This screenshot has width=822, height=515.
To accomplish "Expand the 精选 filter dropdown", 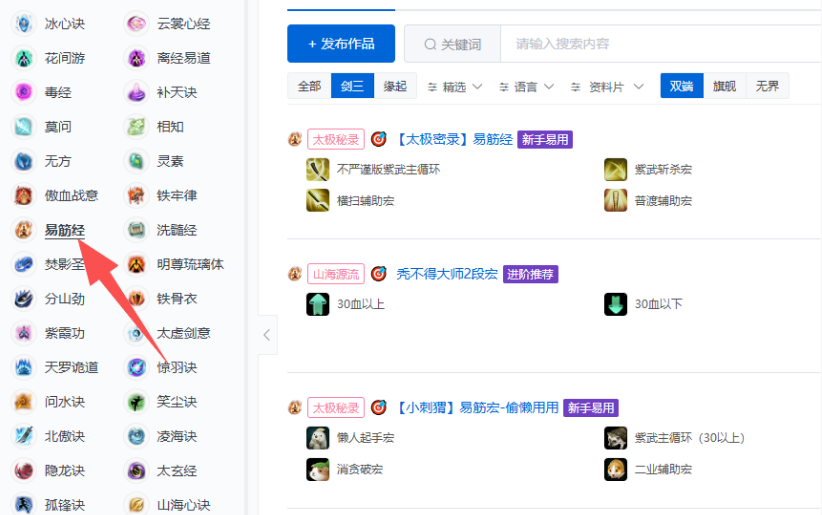I will [x=455, y=87].
